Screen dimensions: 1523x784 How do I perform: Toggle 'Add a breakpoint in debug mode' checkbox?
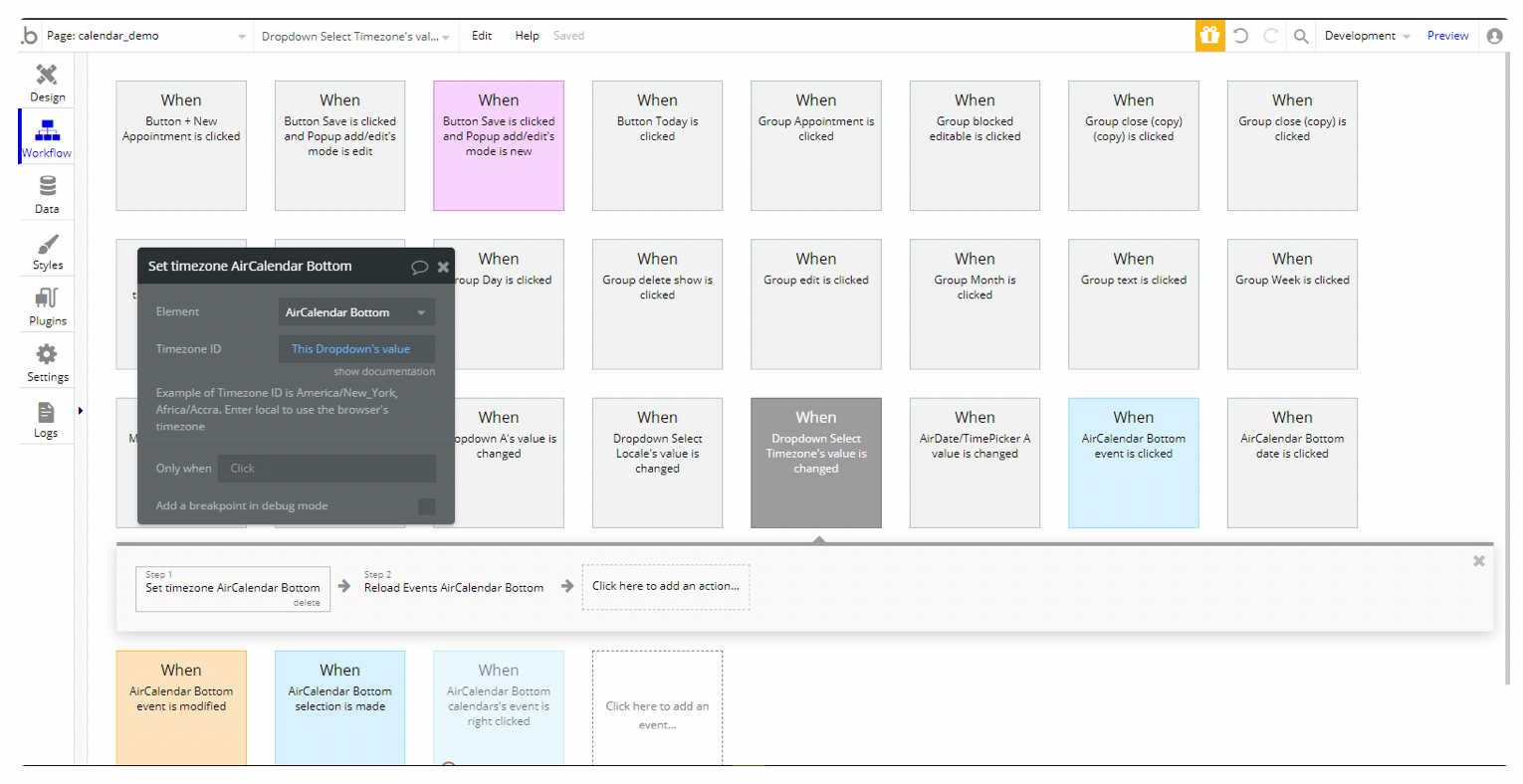[x=426, y=506]
